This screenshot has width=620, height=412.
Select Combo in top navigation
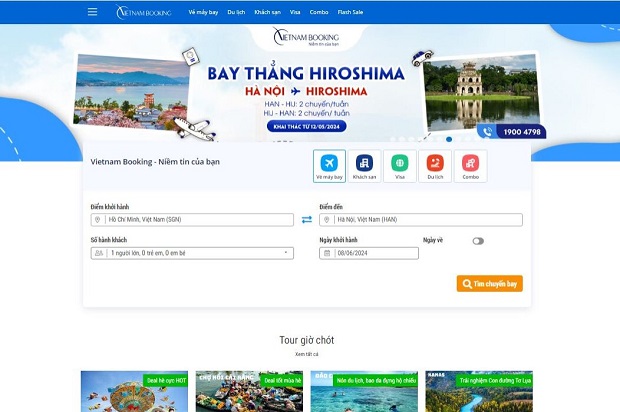coord(319,12)
